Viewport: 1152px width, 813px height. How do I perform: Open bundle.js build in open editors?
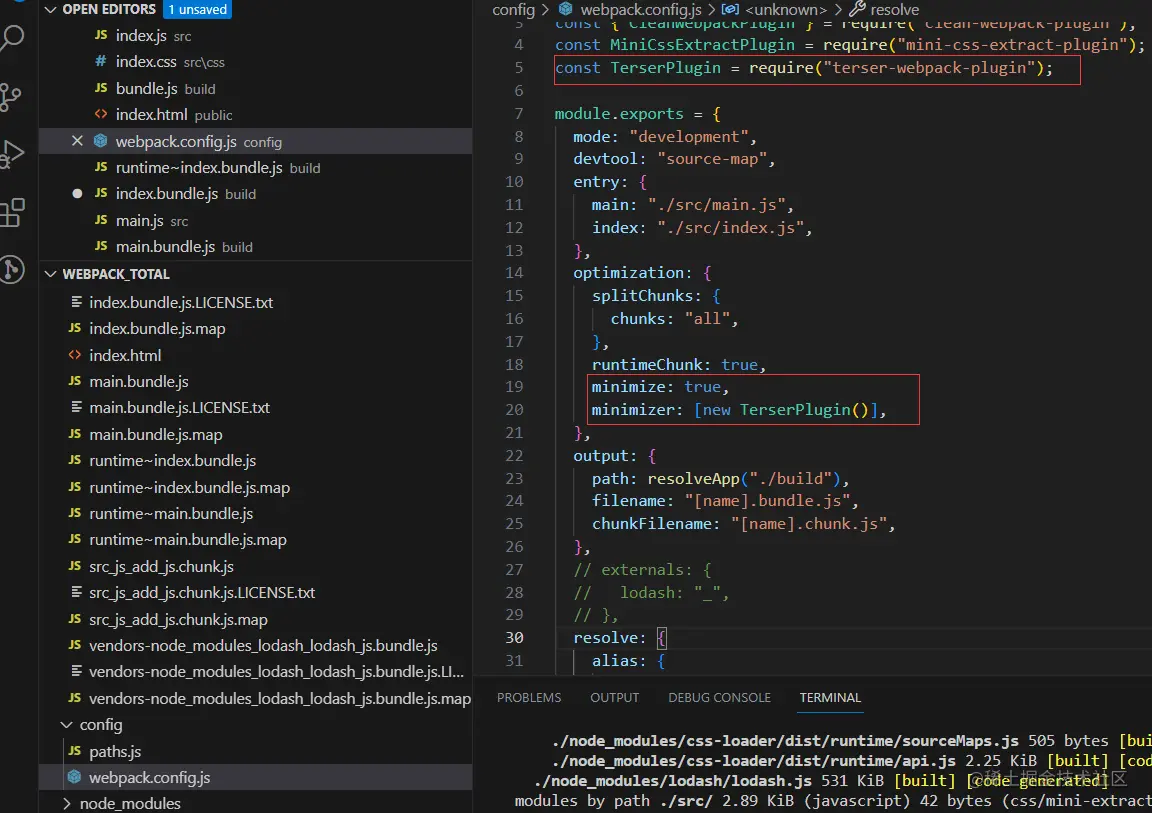coord(256,88)
